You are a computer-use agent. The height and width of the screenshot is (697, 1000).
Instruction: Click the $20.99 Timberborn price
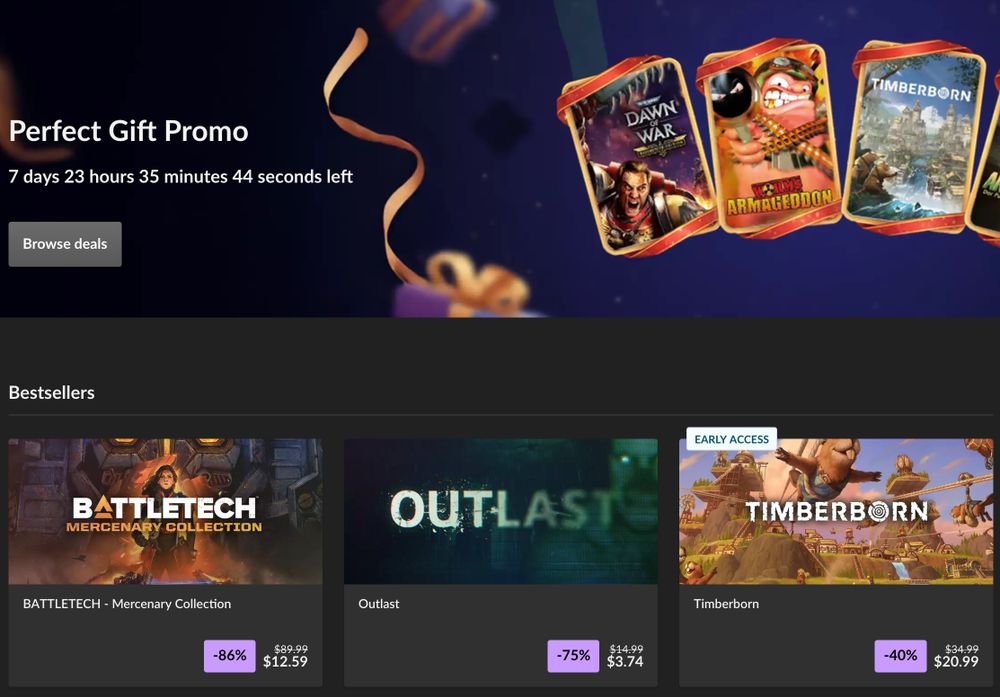point(956,662)
